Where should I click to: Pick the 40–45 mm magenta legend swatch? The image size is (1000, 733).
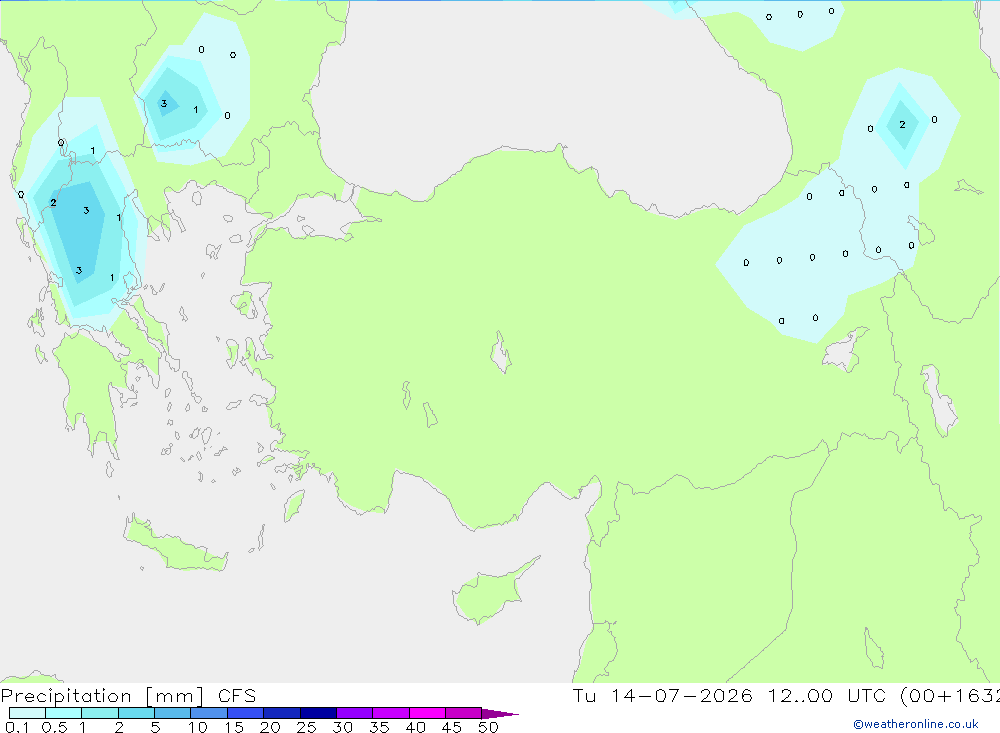click(x=427, y=713)
